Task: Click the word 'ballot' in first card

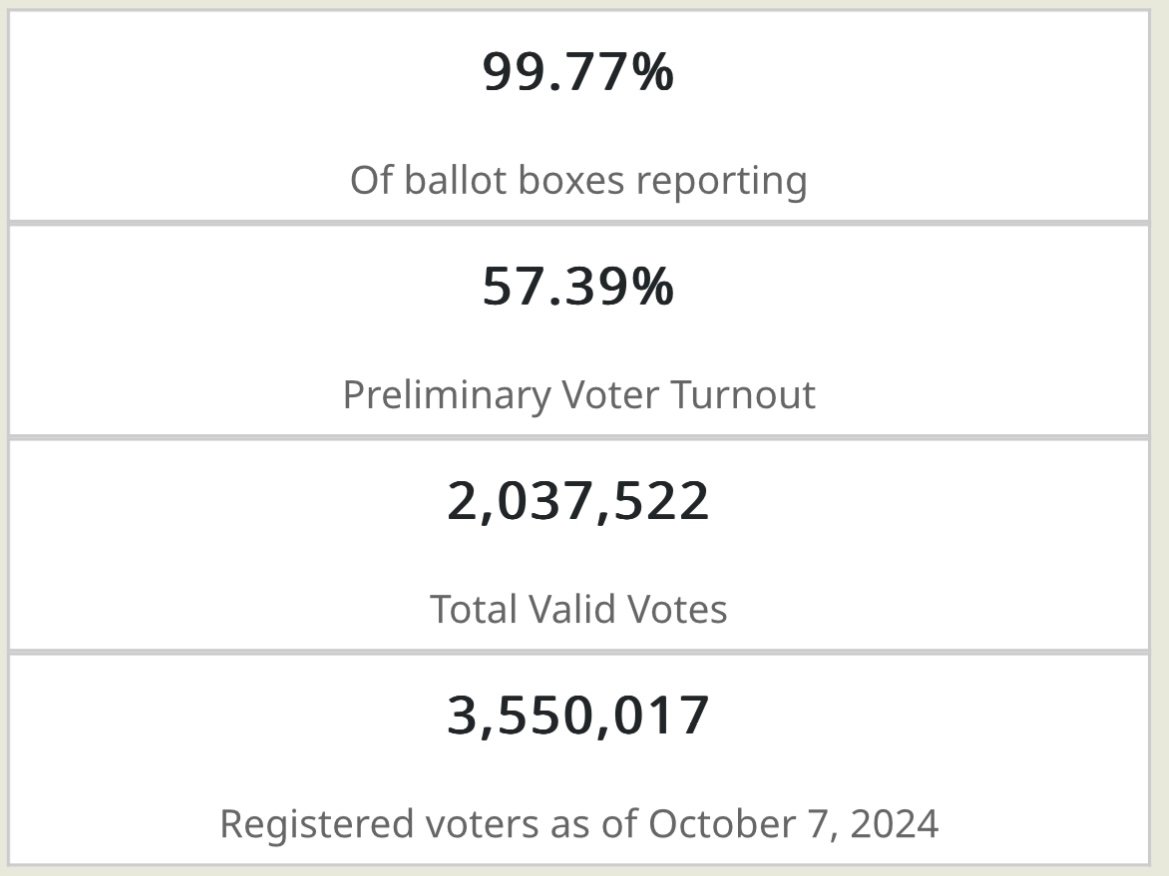Action: pyautogui.click(x=456, y=181)
